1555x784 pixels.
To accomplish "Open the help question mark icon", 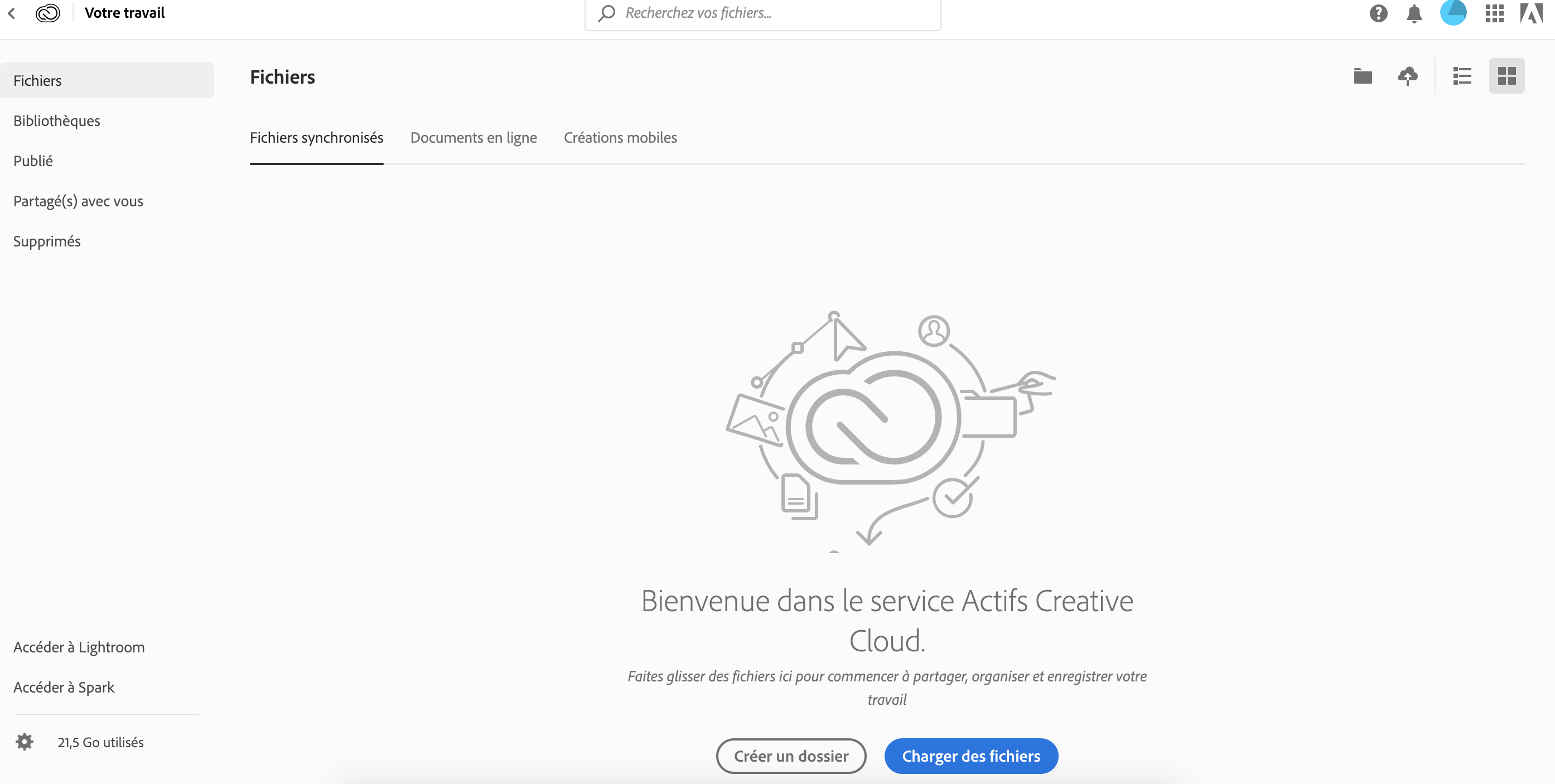I will [x=1378, y=13].
